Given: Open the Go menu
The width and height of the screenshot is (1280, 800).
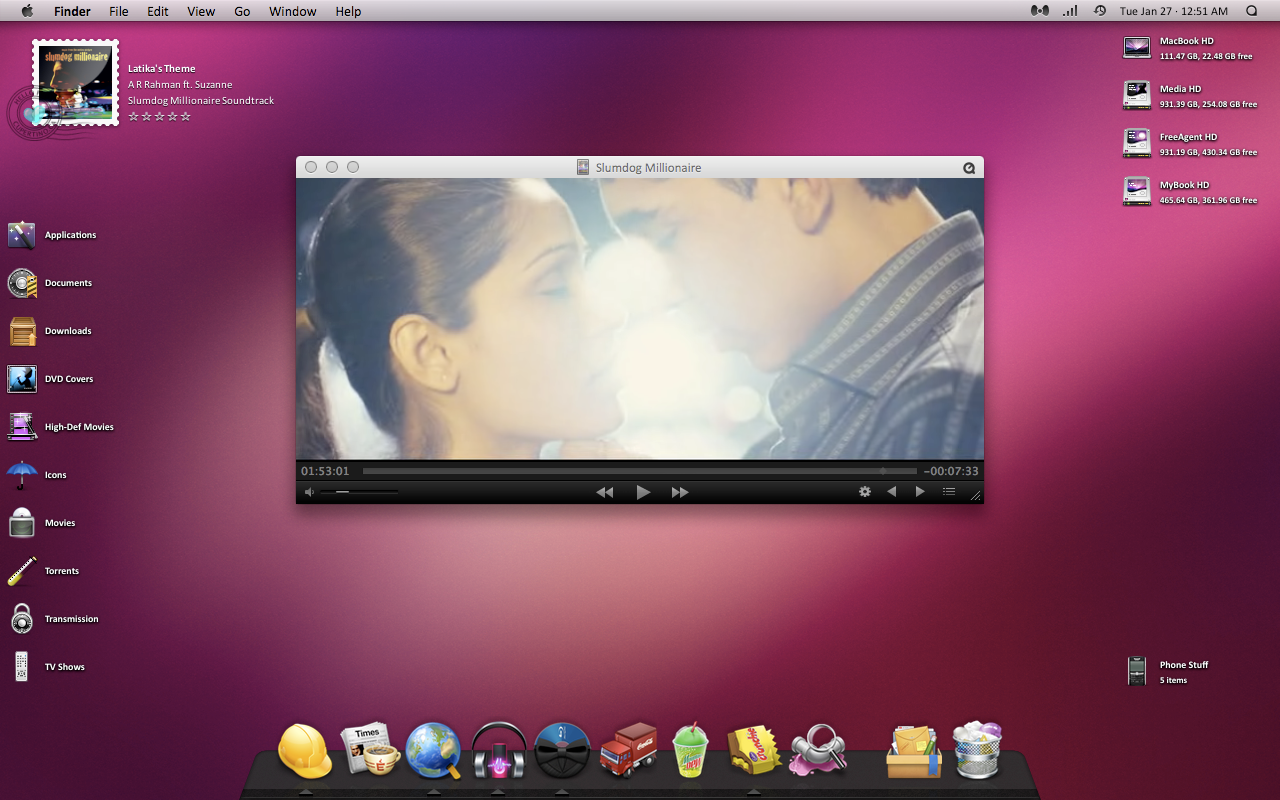Looking at the screenshot, I should [242, 11].
